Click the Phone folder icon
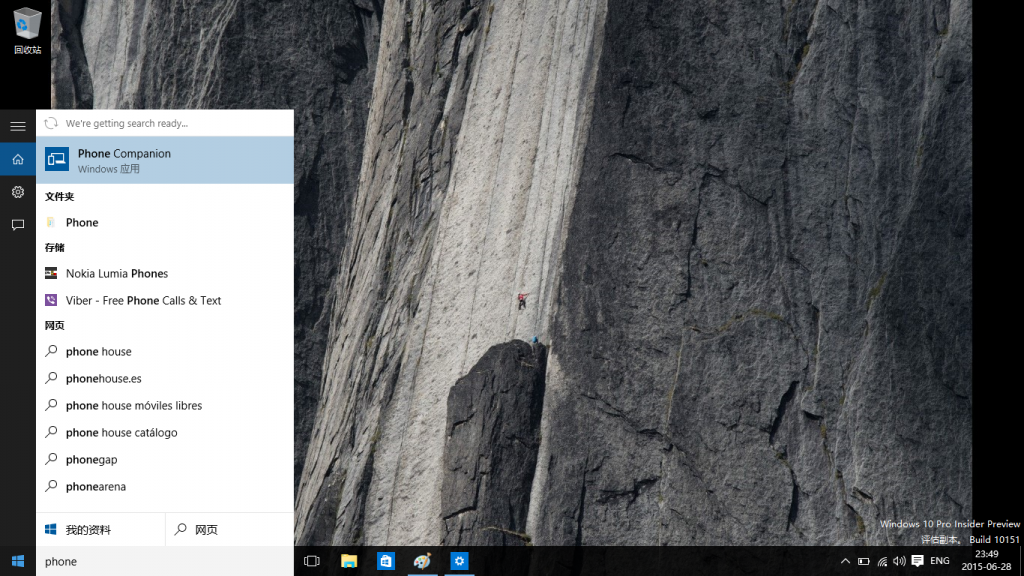Screen dimensions: 1024x576 [51, 223]
